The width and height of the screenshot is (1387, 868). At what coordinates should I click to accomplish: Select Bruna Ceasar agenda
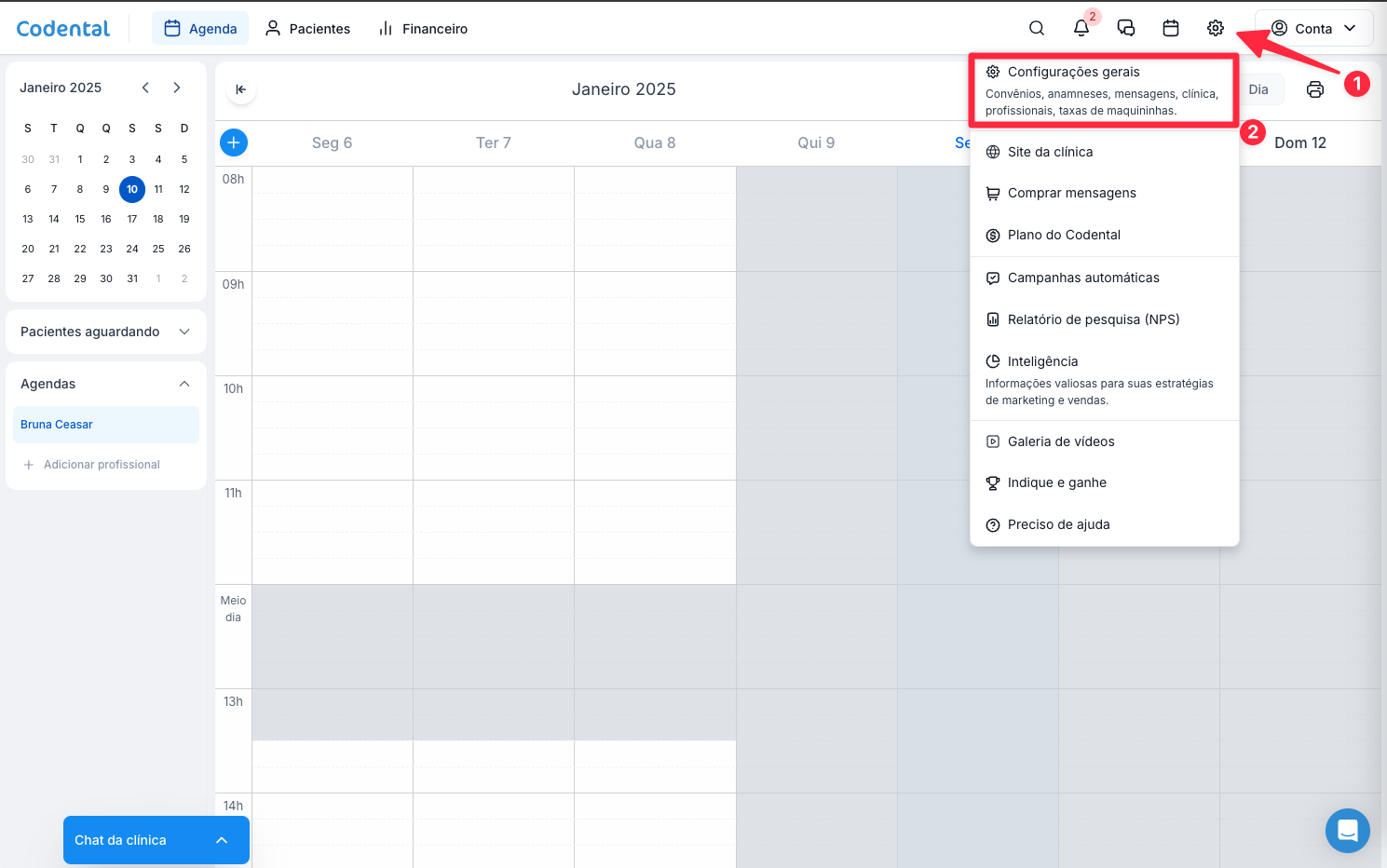pos(57,425)
